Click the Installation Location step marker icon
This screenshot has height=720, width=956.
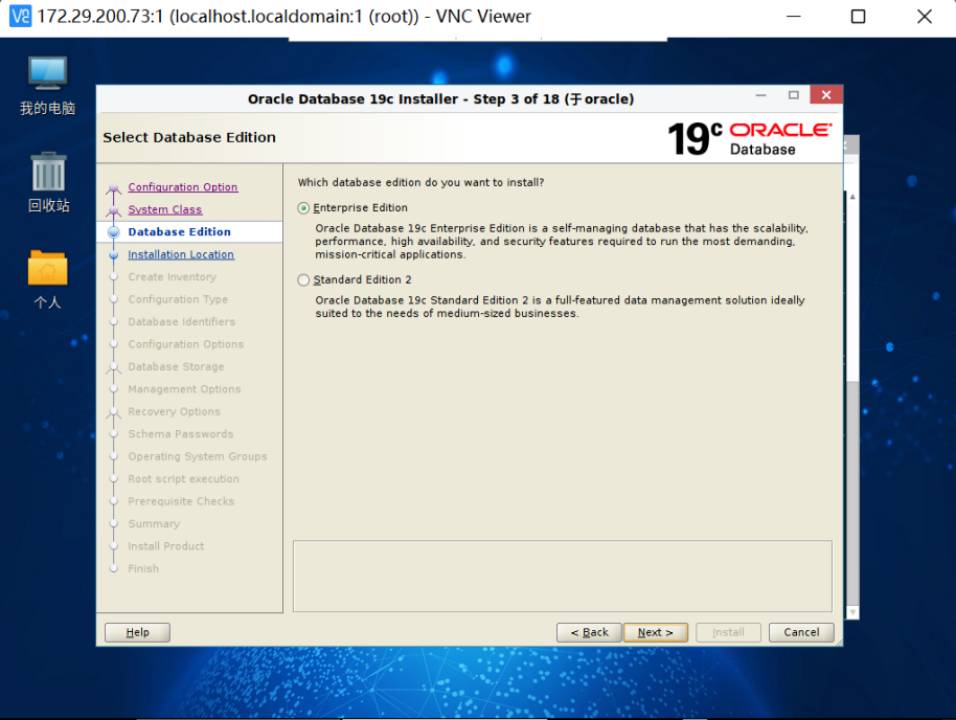114,255
